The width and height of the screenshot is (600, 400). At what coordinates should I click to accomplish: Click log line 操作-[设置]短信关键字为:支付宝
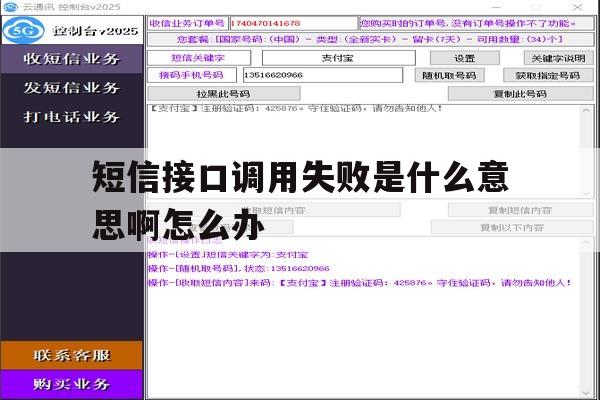pyautogui.click(x=228, y=255)
